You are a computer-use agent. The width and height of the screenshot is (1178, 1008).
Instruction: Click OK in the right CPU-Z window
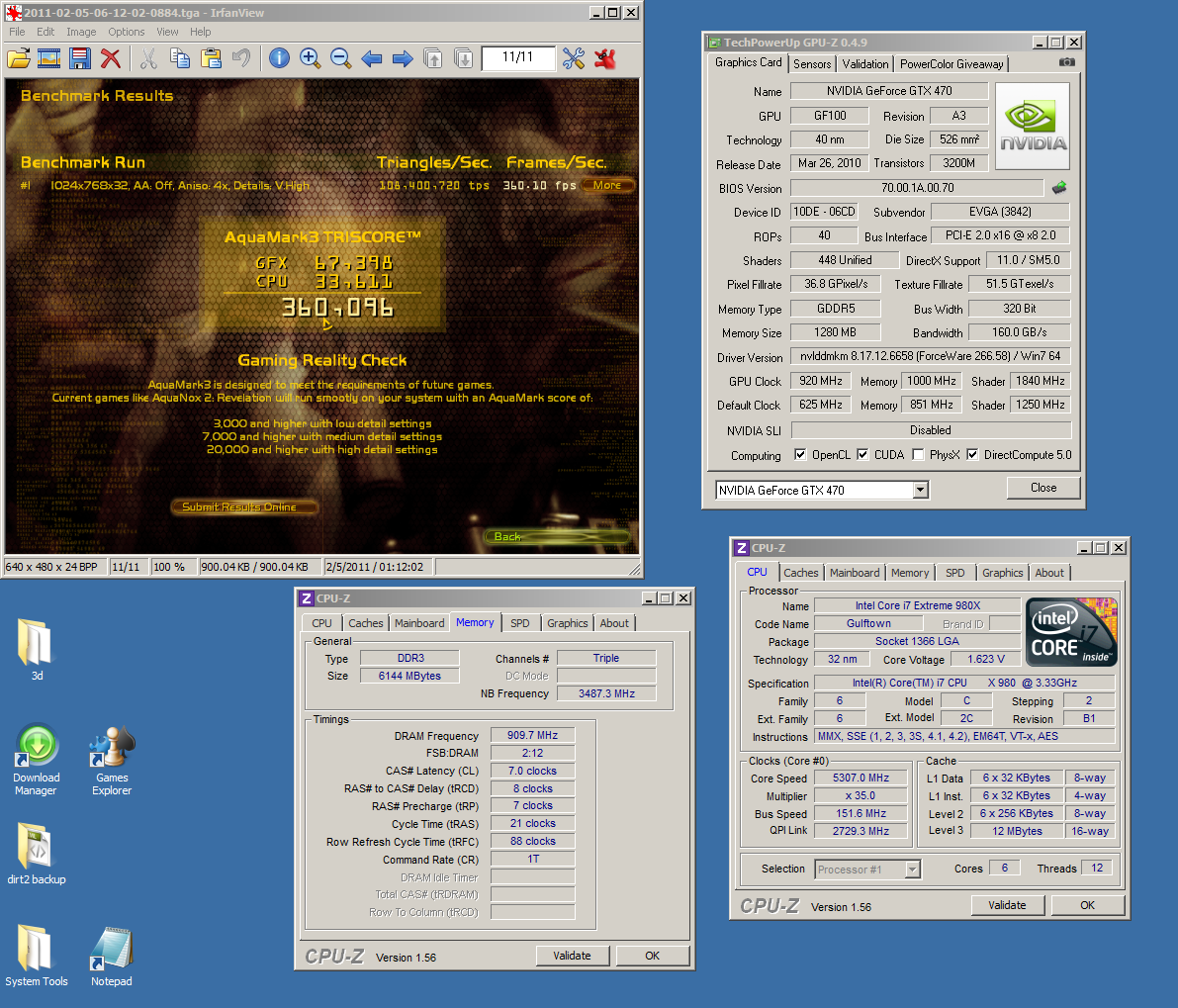(1087, 905)
